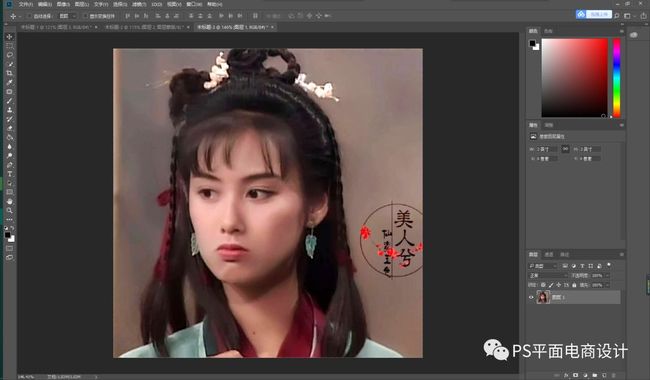This screenshot has height=380, width=650.
Task: Create new adjustment layer
Action: click(585, 375)
